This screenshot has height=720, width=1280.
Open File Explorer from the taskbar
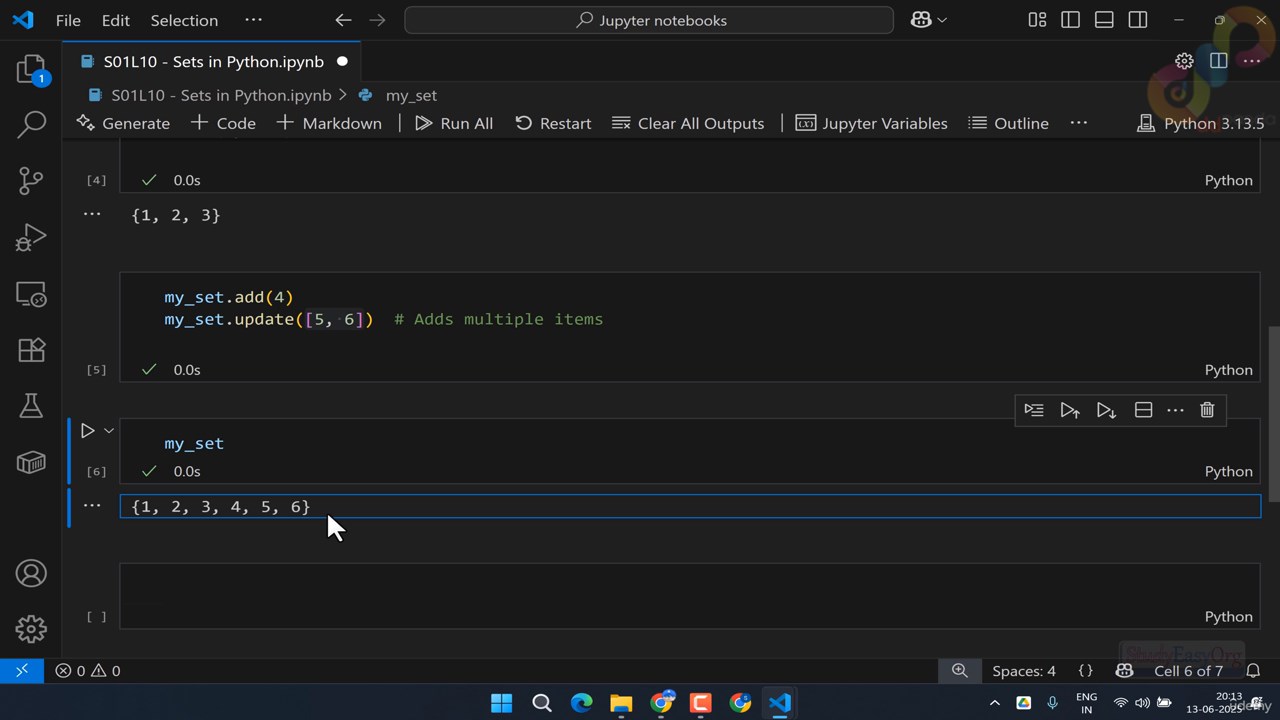click(x=621, y=702)
